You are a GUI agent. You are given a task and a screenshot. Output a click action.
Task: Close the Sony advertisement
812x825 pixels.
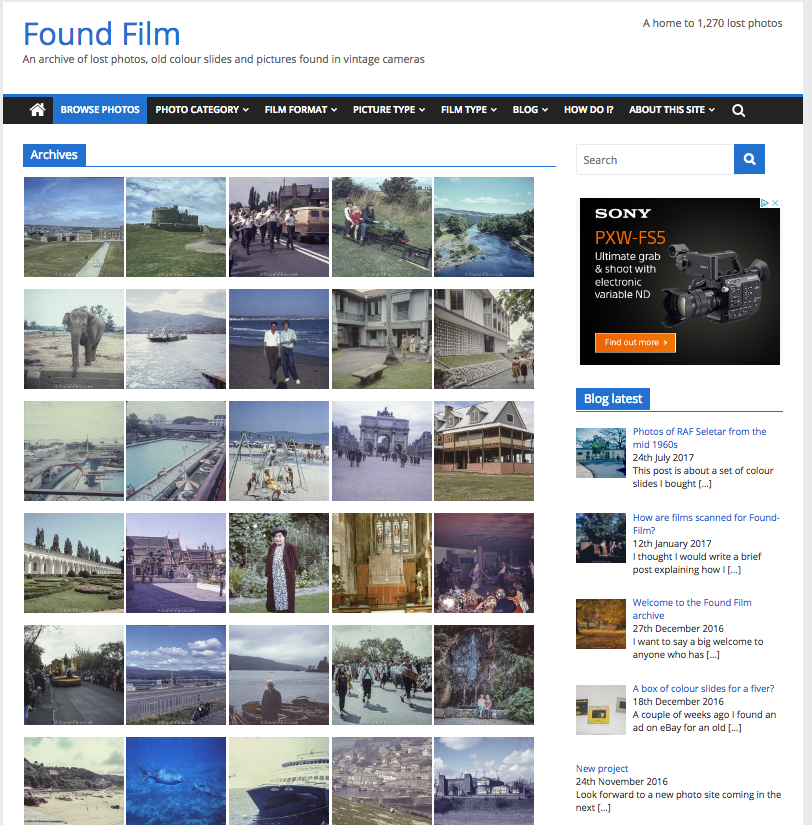click(x=775, y=203)
